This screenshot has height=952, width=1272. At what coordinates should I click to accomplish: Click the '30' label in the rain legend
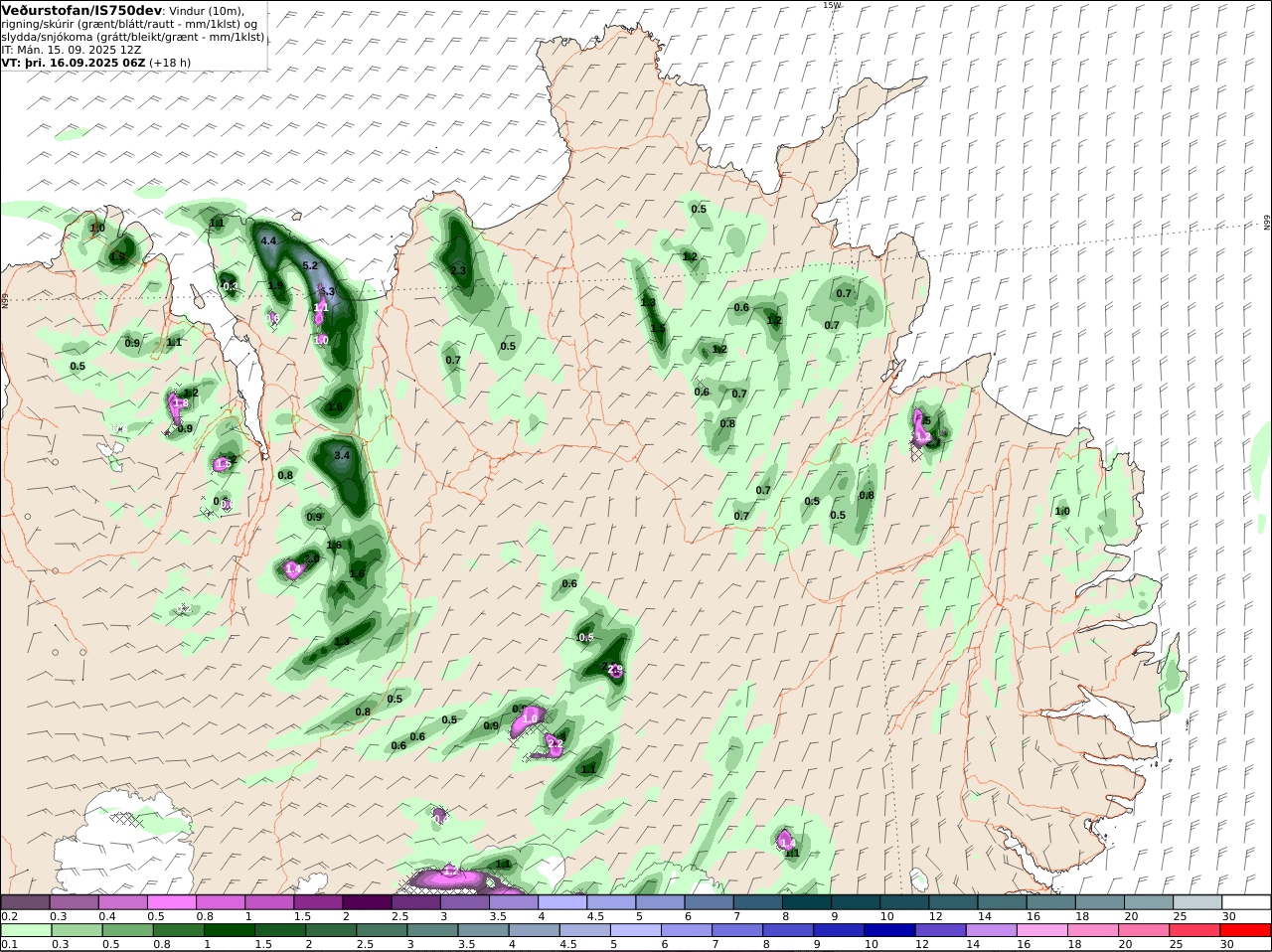(x=1227, y=944)
